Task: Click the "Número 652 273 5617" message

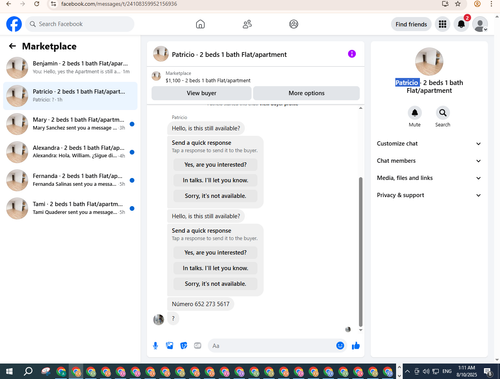Action: (200, 304)
